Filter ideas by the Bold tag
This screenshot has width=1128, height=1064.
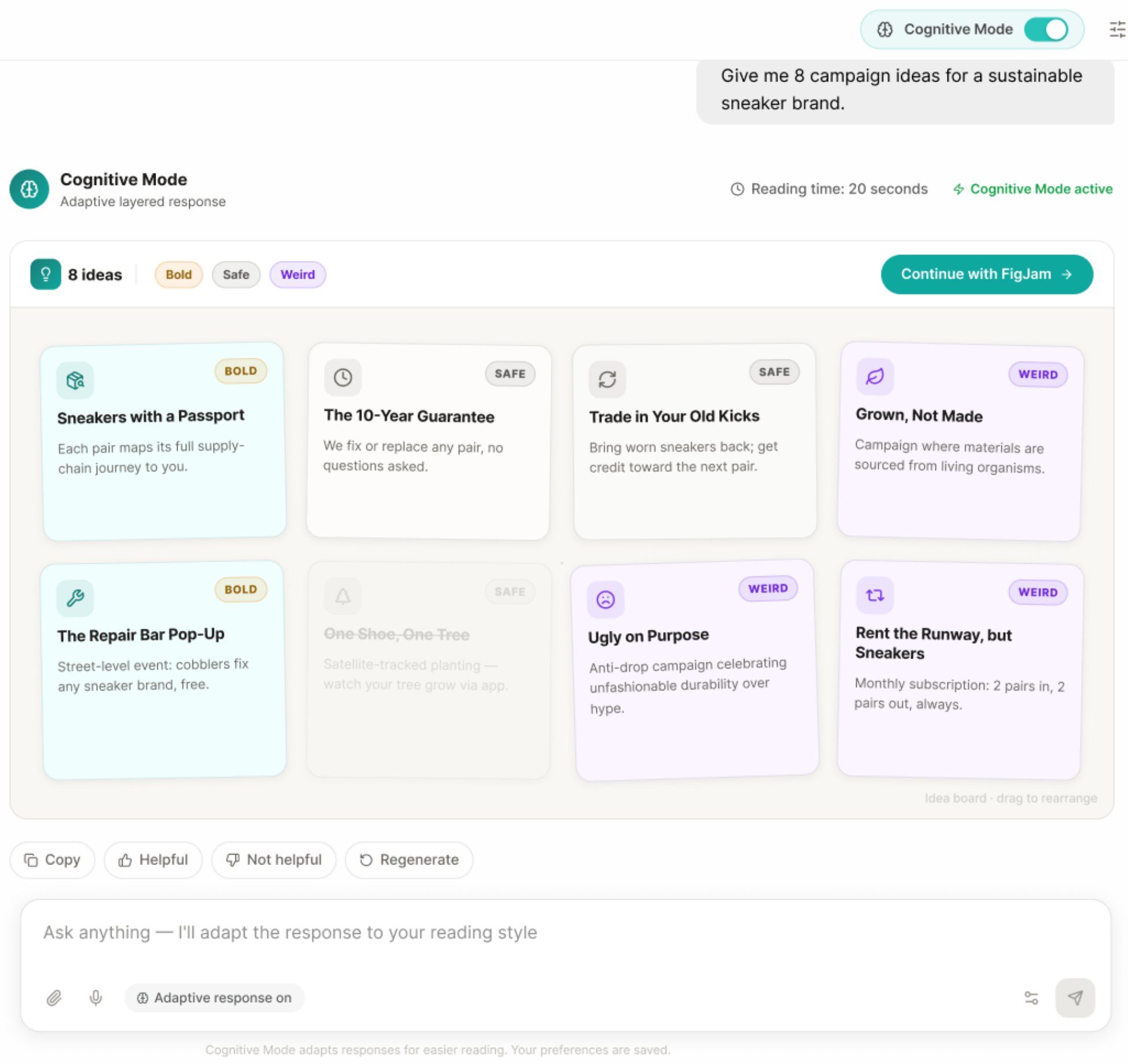point(179,275)
